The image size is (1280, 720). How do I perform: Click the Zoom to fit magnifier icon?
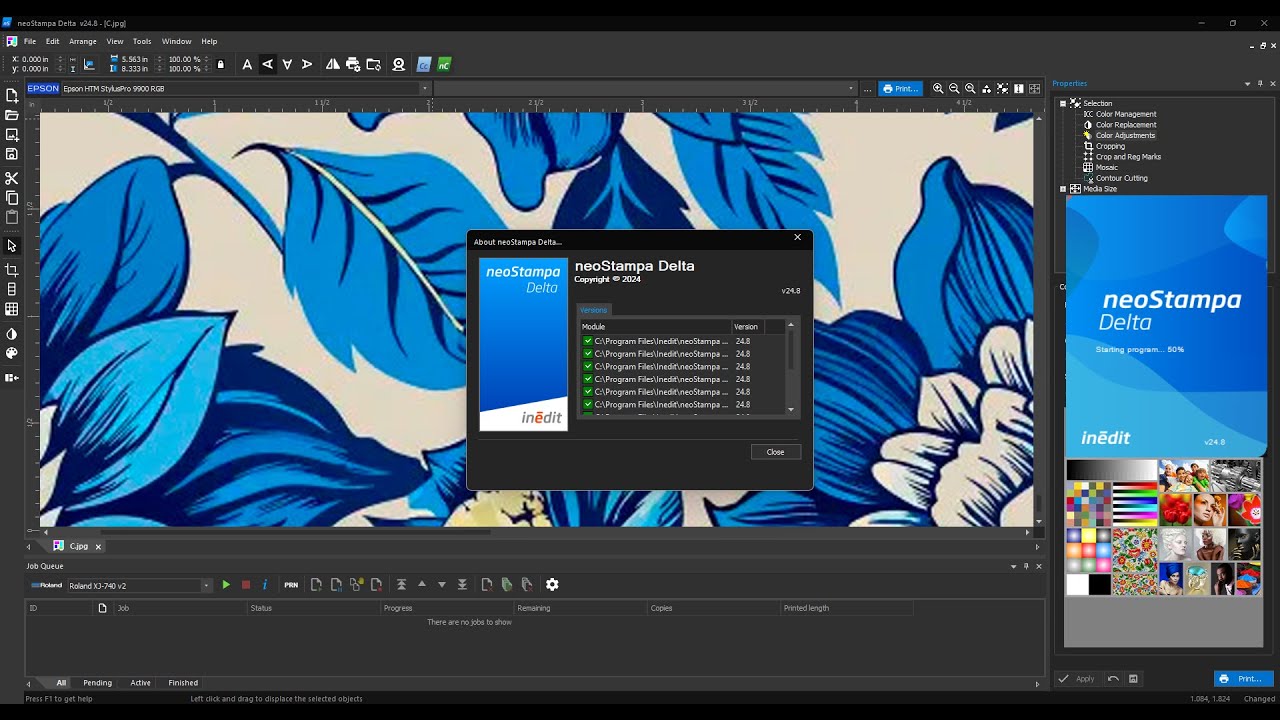pos(970,88)
